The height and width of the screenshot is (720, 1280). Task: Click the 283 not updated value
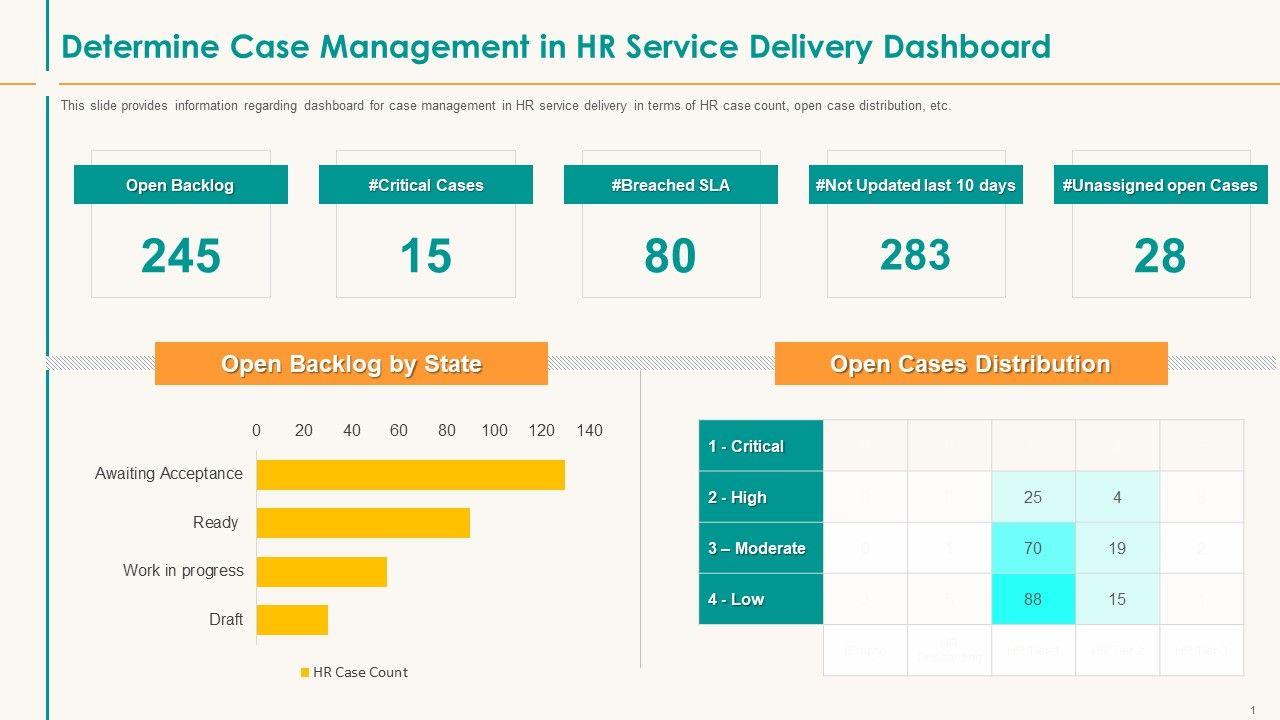915,255
